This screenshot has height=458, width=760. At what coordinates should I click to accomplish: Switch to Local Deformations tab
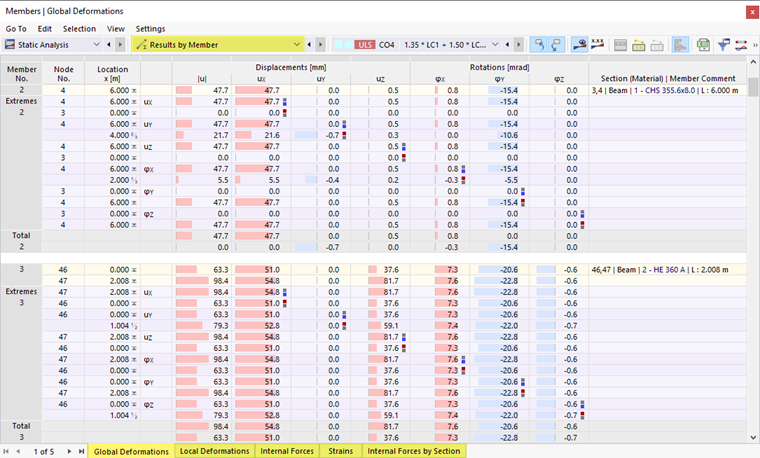[214, 451]
